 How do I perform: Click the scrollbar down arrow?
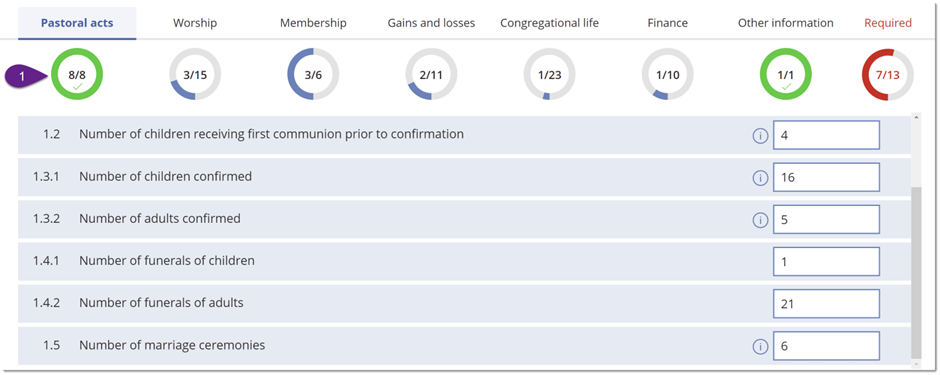[915, 362]
